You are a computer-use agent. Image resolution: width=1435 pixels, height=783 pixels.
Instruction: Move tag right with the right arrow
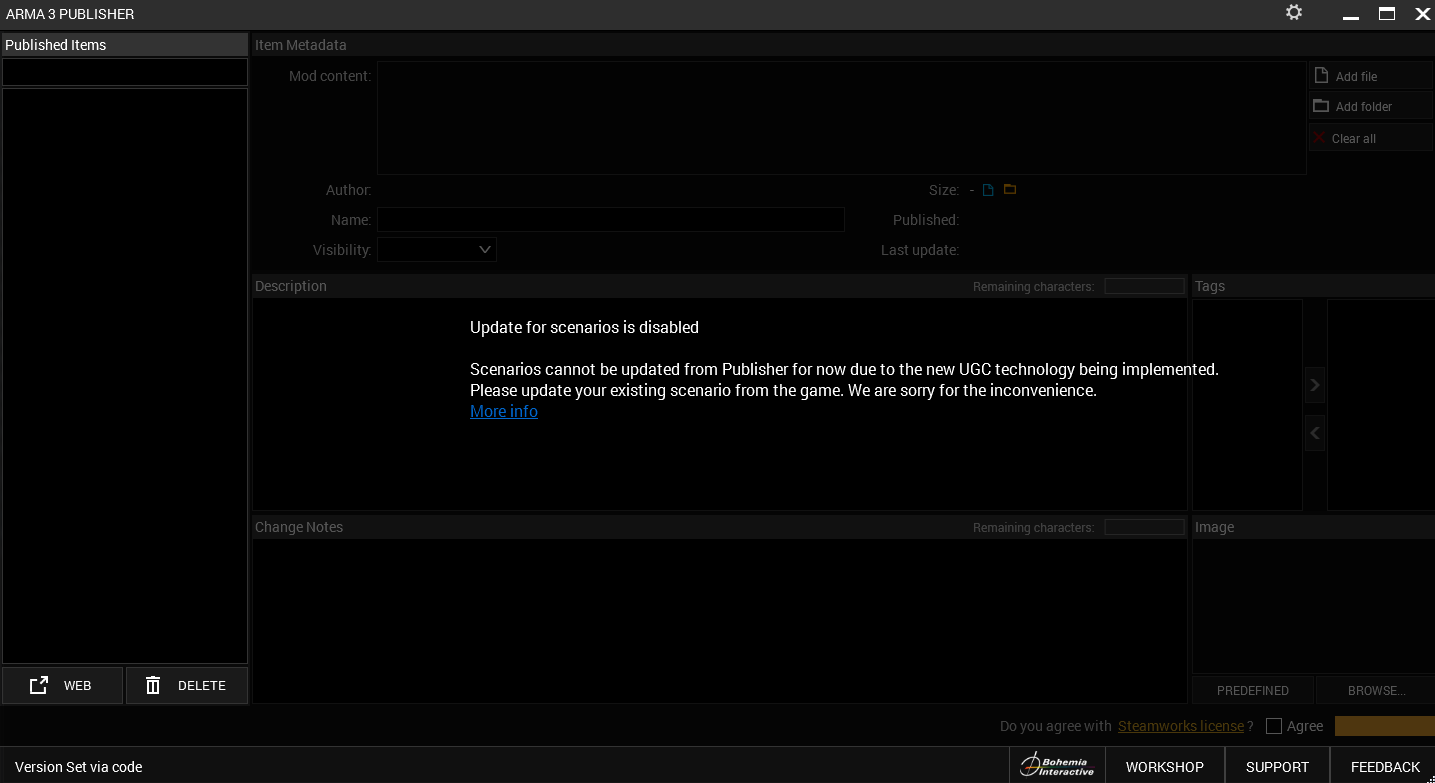(x=1315, y=385)
